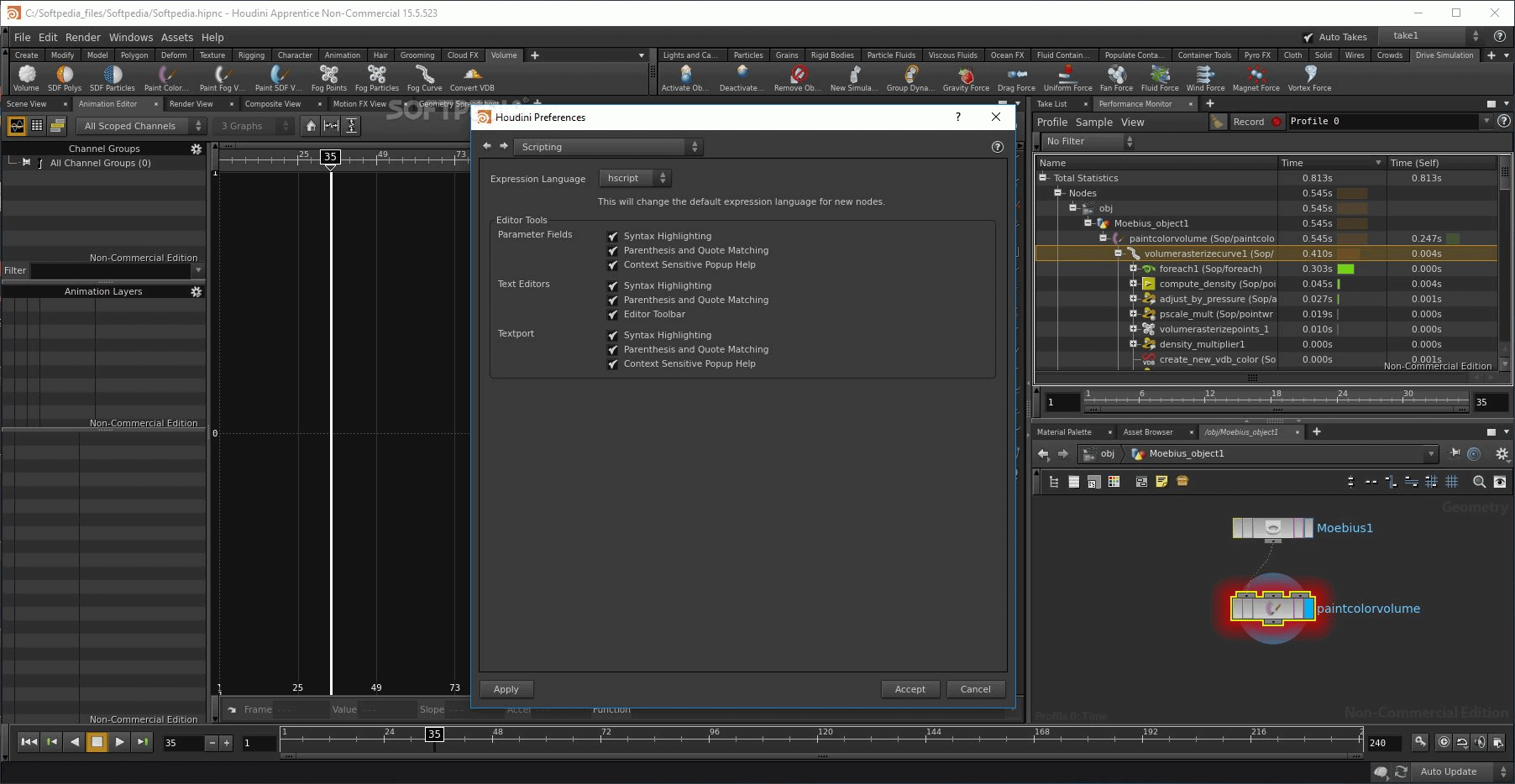Switch to the Asset Browser tab
Screen dimensions: 1515x784
[x=1148, y=432]
